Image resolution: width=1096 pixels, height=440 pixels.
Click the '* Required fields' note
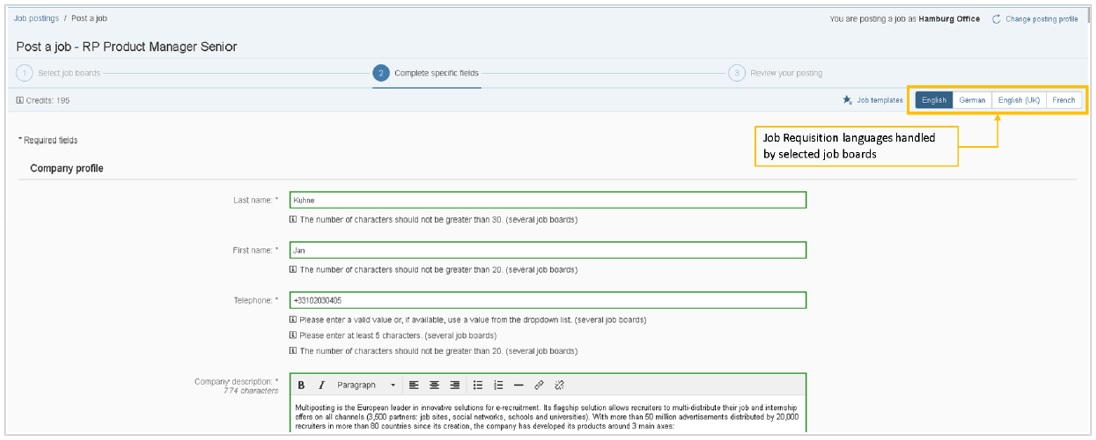point(48,140)
